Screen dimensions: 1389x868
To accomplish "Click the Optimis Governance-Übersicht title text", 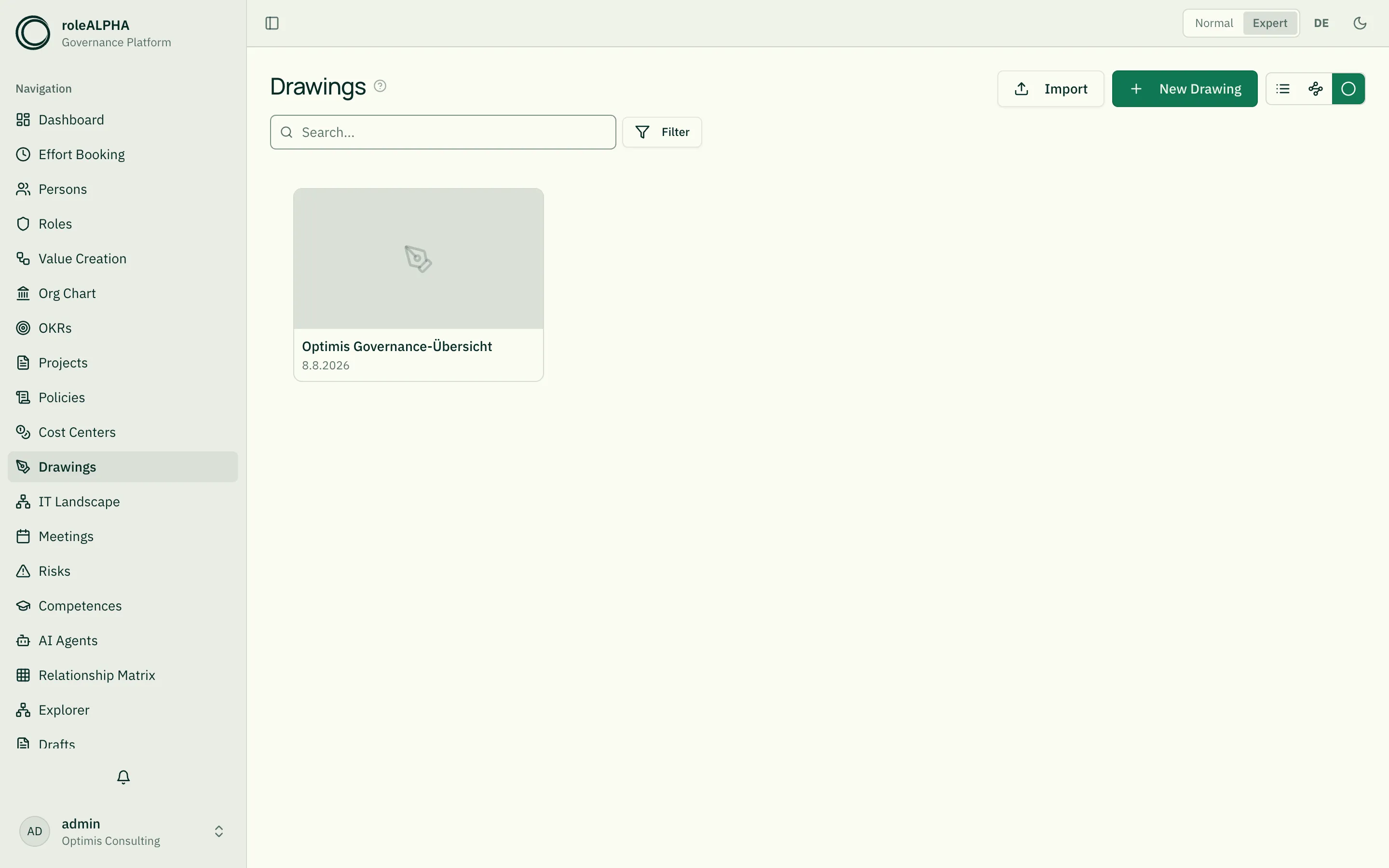I will pos(396,347).
